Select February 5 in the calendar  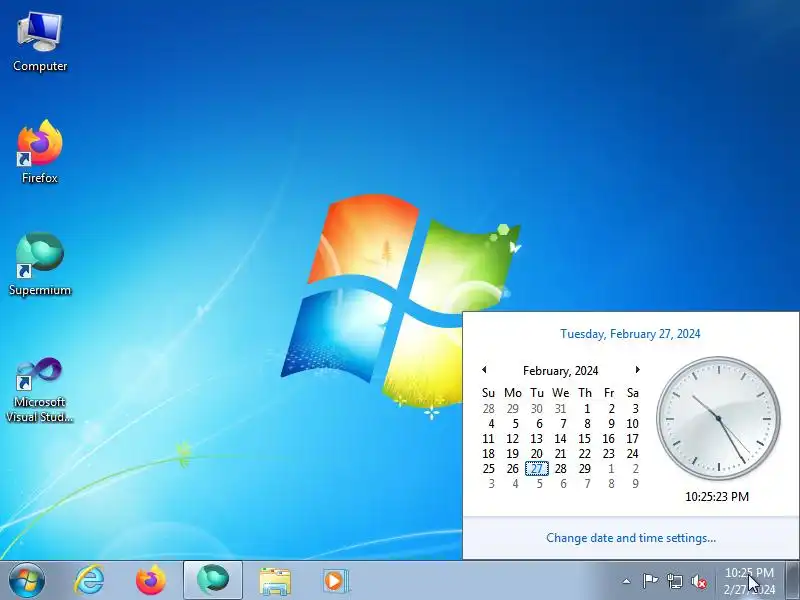(x=515, y=423)
